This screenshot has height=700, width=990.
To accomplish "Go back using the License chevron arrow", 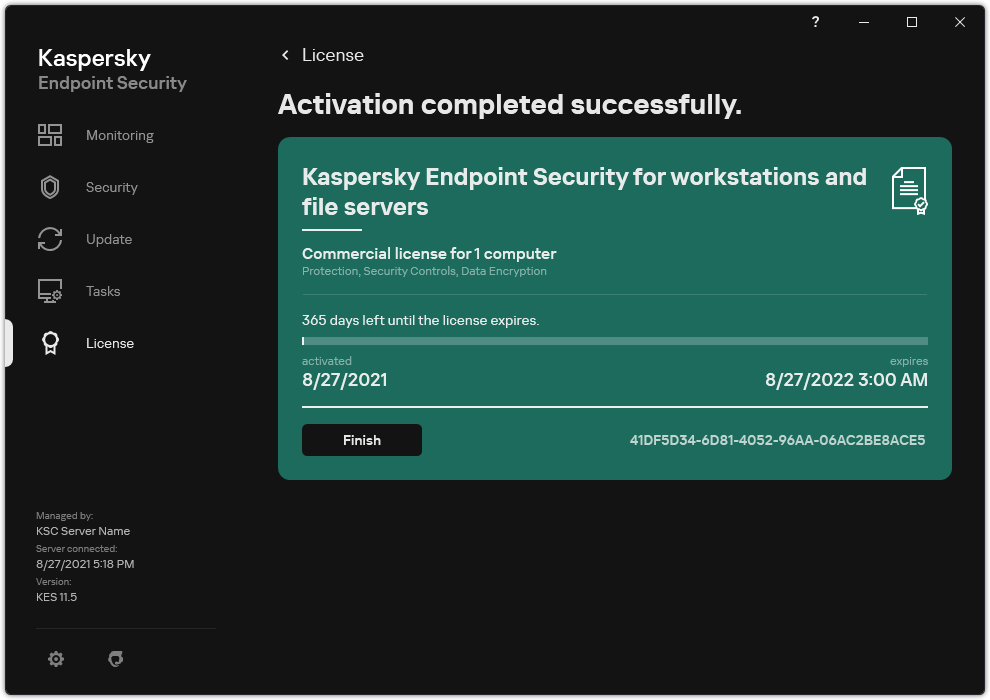I will 285,56.
